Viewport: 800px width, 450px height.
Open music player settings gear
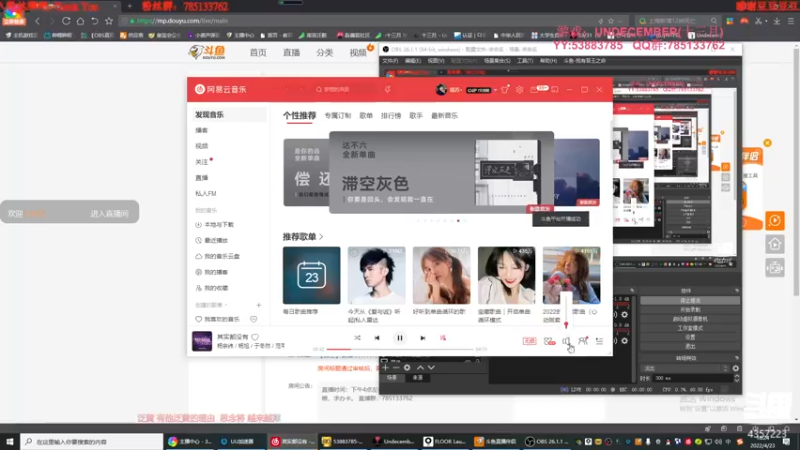pyautogui.click(x=519, y=90)
